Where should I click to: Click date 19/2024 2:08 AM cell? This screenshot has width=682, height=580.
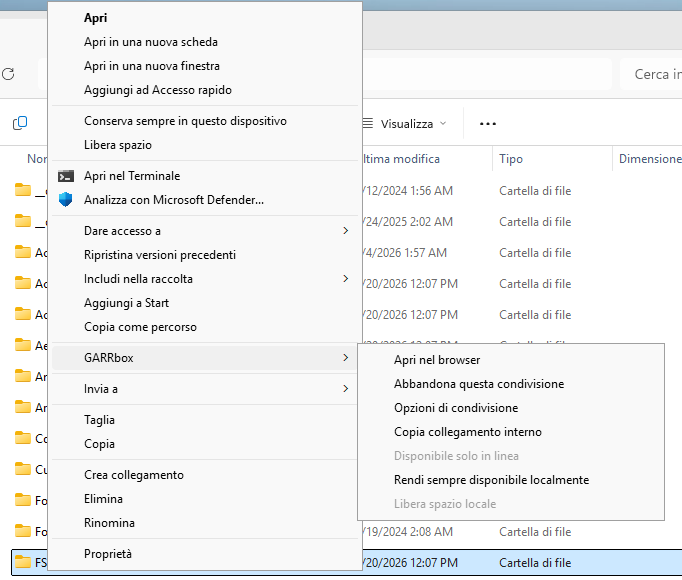(x=408, y=531)
